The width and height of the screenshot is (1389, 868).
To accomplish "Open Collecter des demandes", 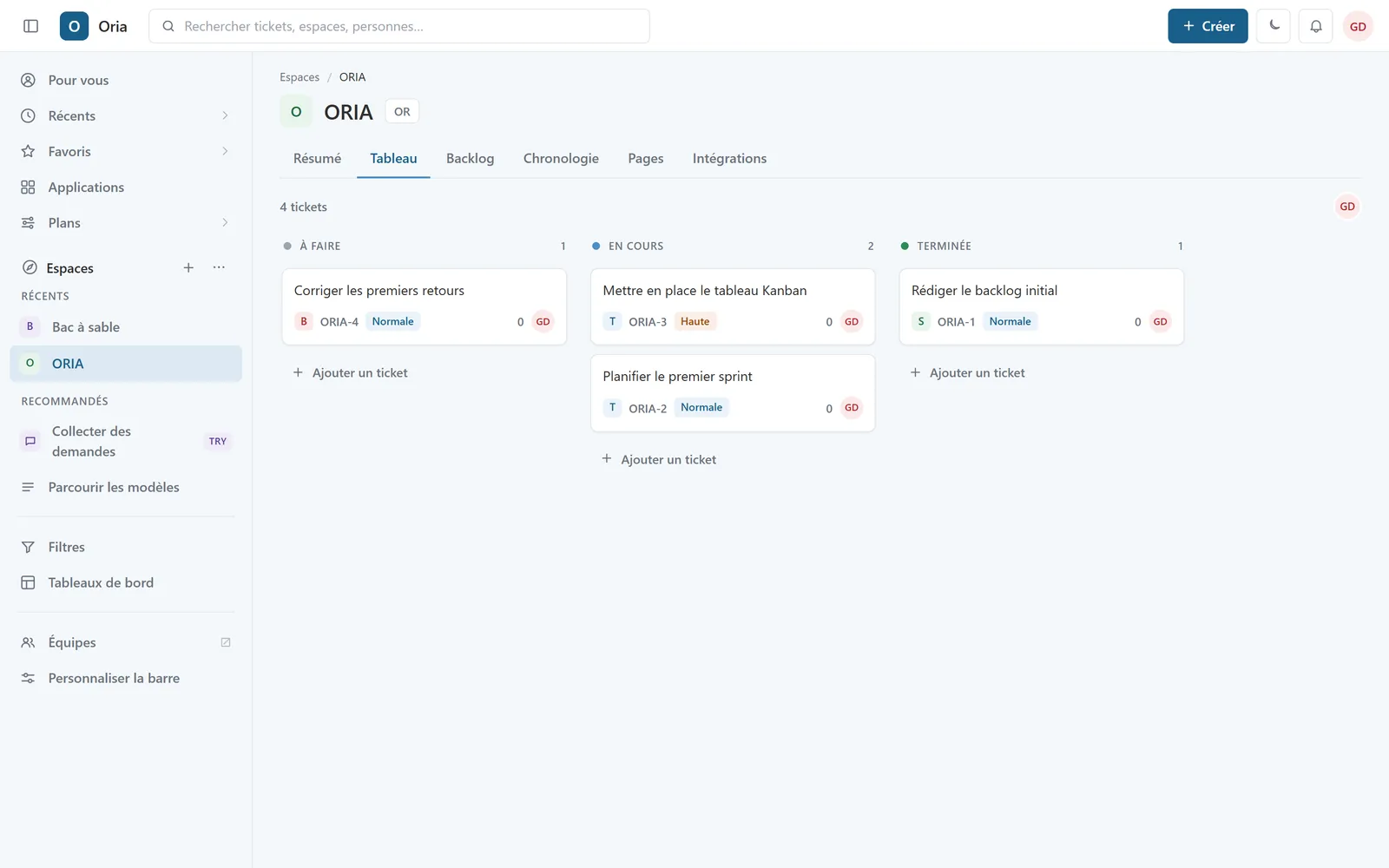I will pos(126,441).
